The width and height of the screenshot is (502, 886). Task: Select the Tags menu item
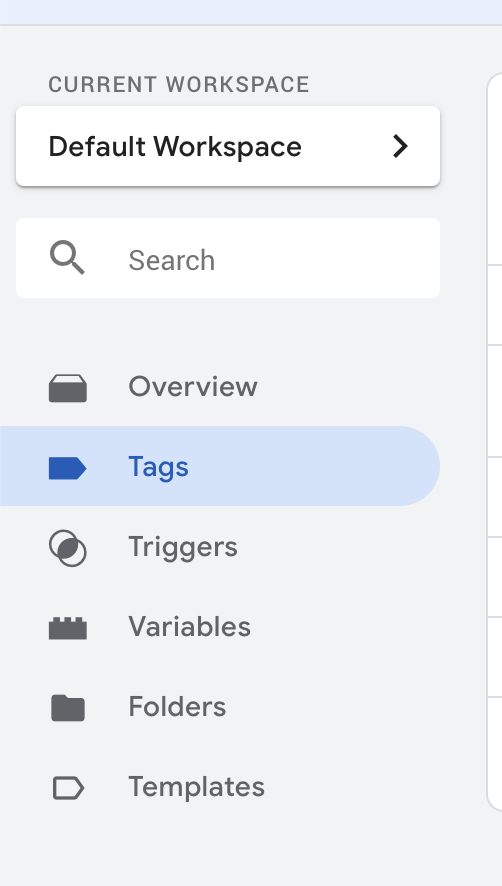pos(220,466)
